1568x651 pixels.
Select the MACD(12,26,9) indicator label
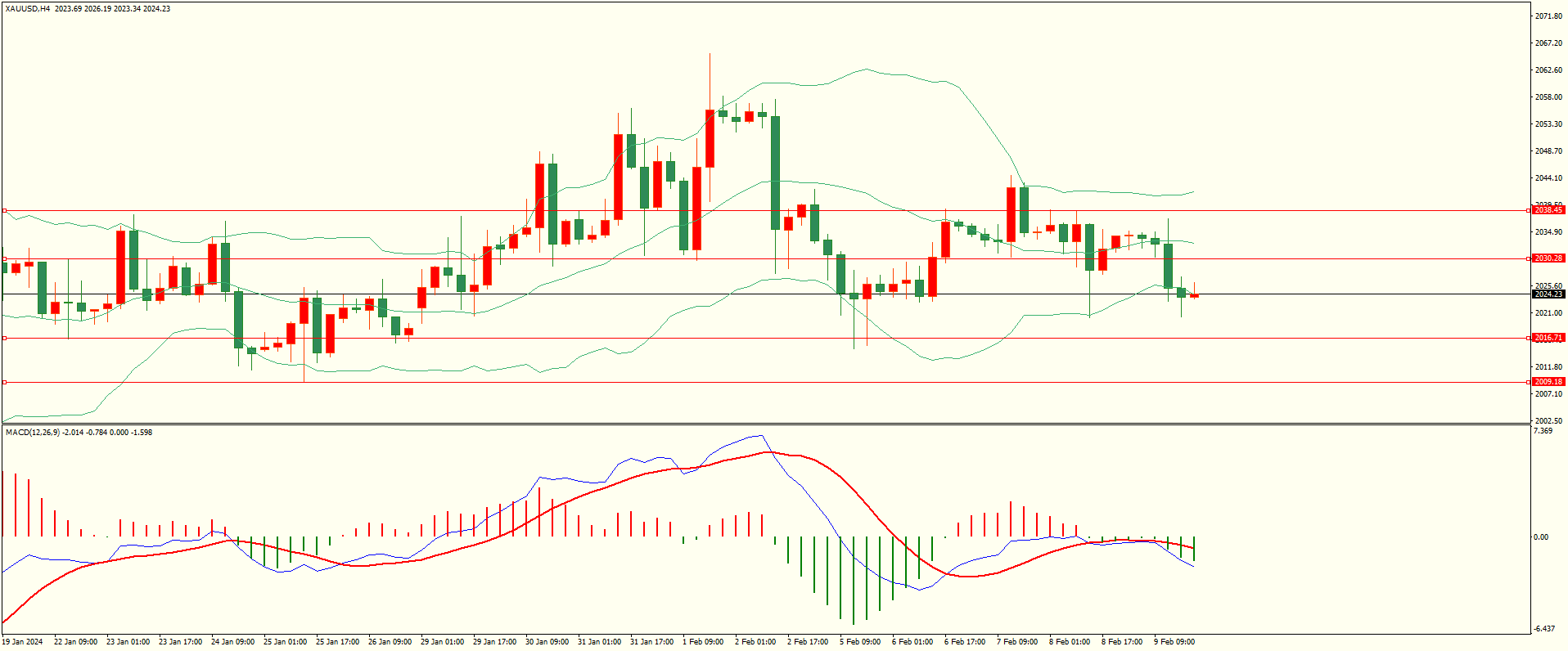click(x=33, y=432)
